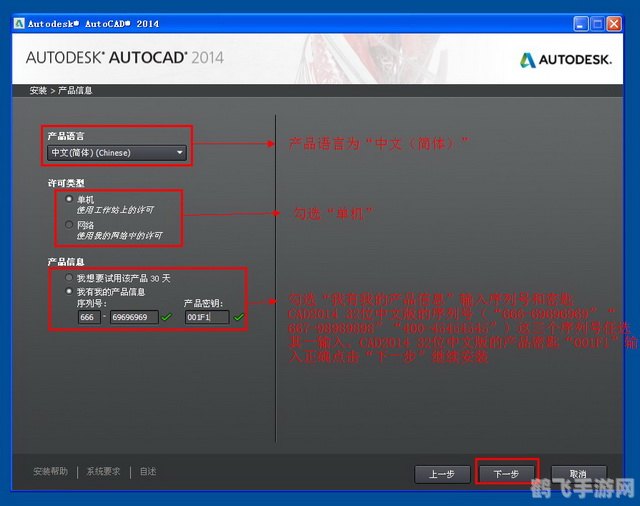Click the serial number field 69696969
640x506 pixels.
134,317
